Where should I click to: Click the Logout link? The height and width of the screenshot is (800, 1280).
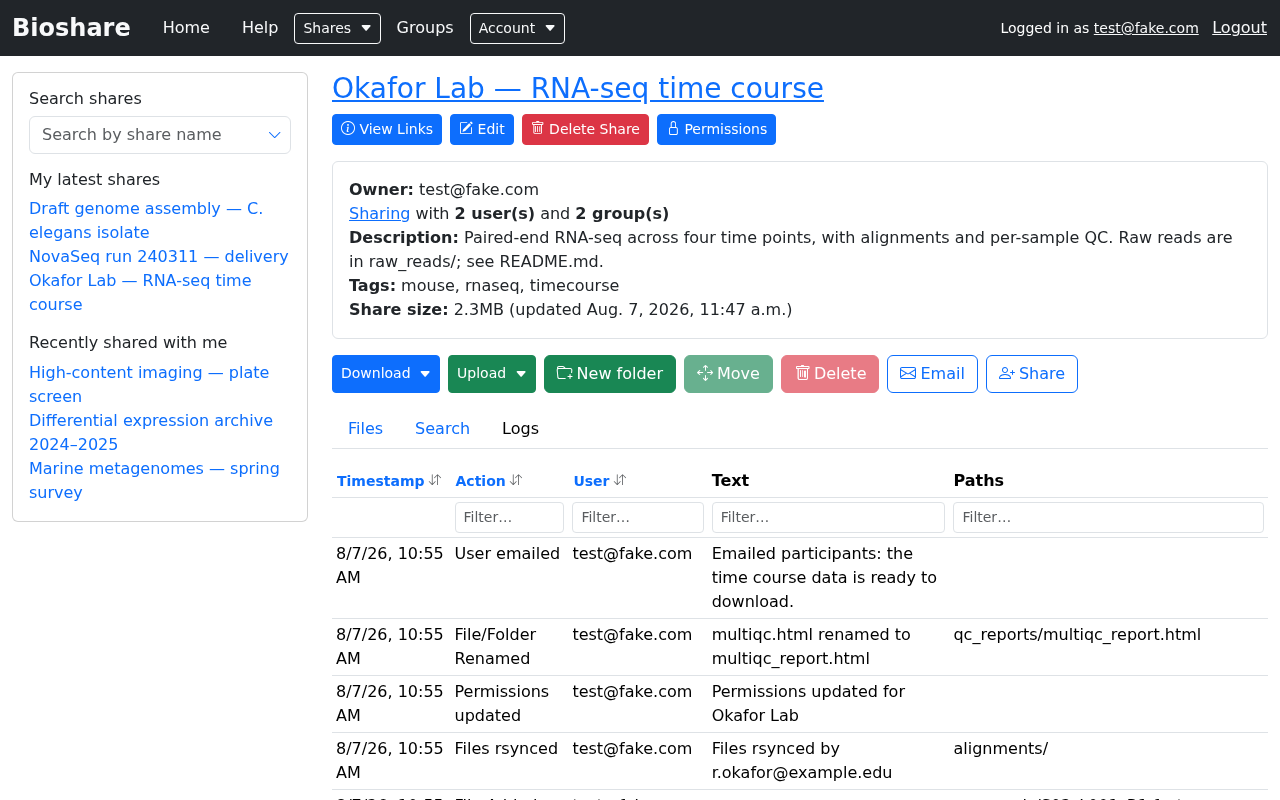point(1239,28)
